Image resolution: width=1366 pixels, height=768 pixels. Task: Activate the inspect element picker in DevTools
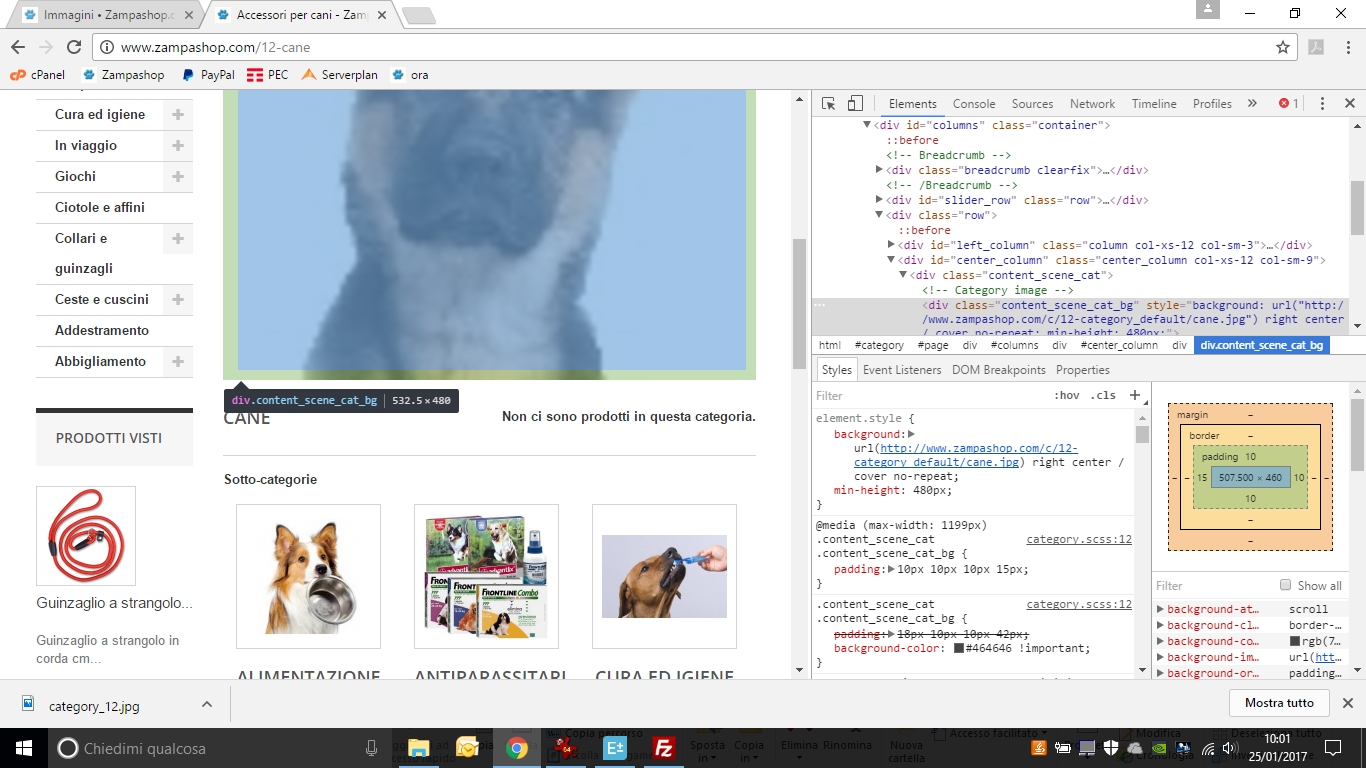pos(828,104)
